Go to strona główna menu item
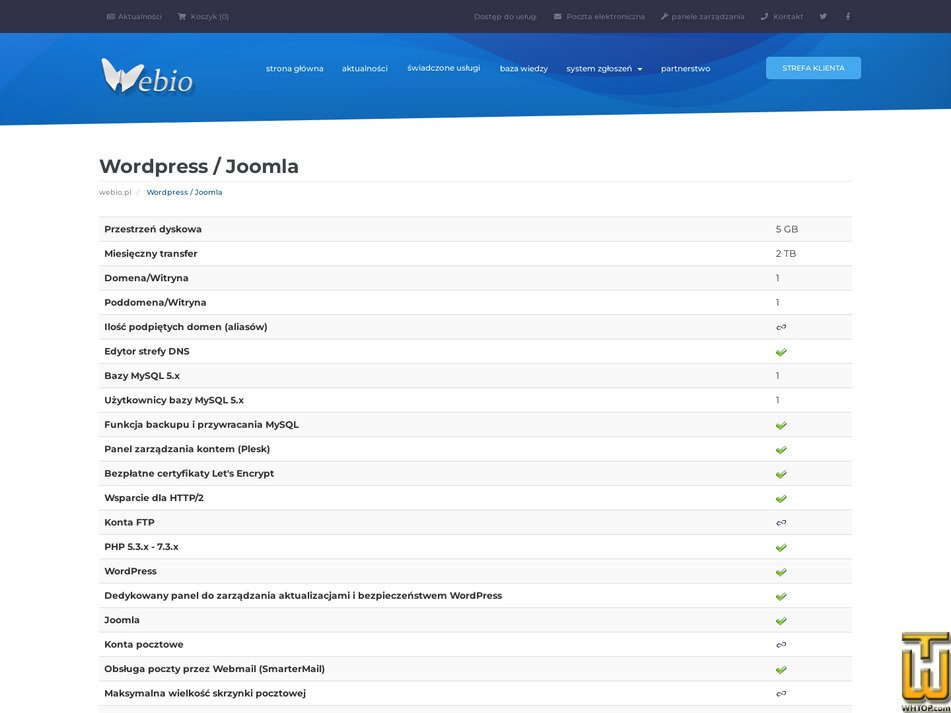 click(x=295, y=69)
